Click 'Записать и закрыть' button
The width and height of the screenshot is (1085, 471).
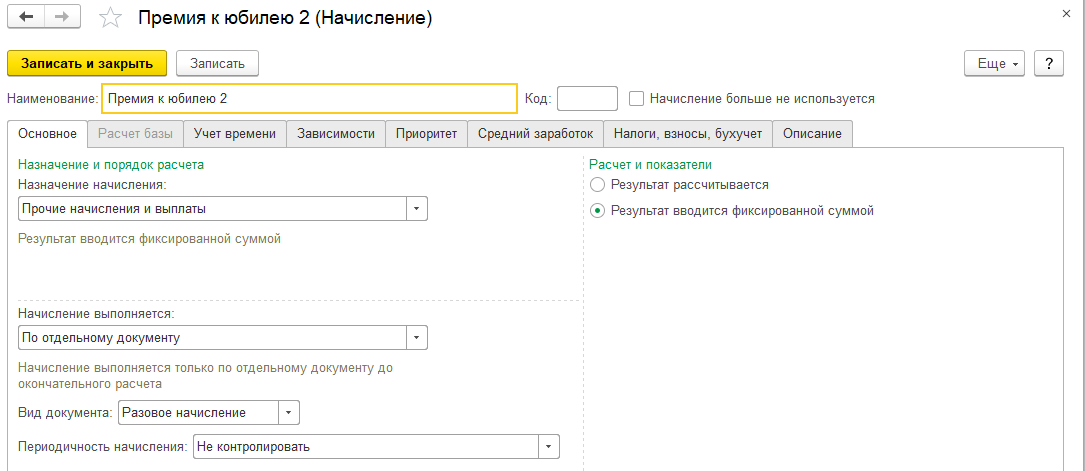(87, 63)
